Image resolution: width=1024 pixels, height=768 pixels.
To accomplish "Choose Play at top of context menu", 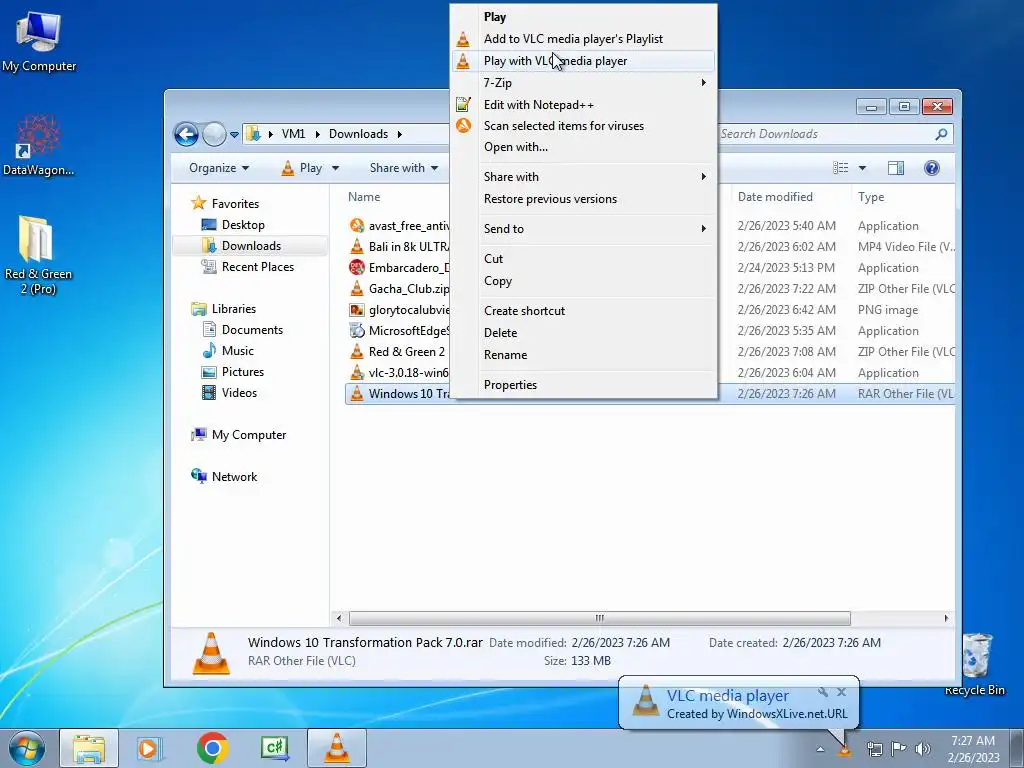I will [x=583, y=17].
